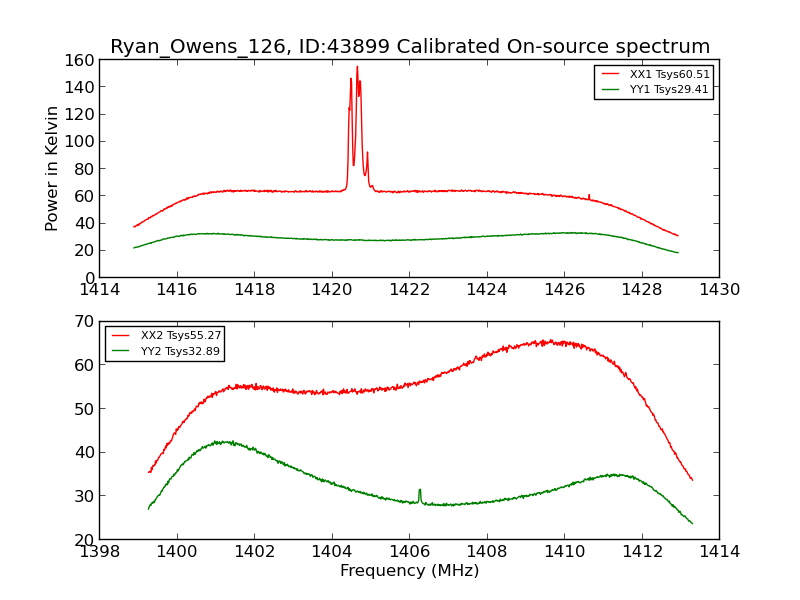Click the small red spike near 1426.6 MHz

(589, 196)
